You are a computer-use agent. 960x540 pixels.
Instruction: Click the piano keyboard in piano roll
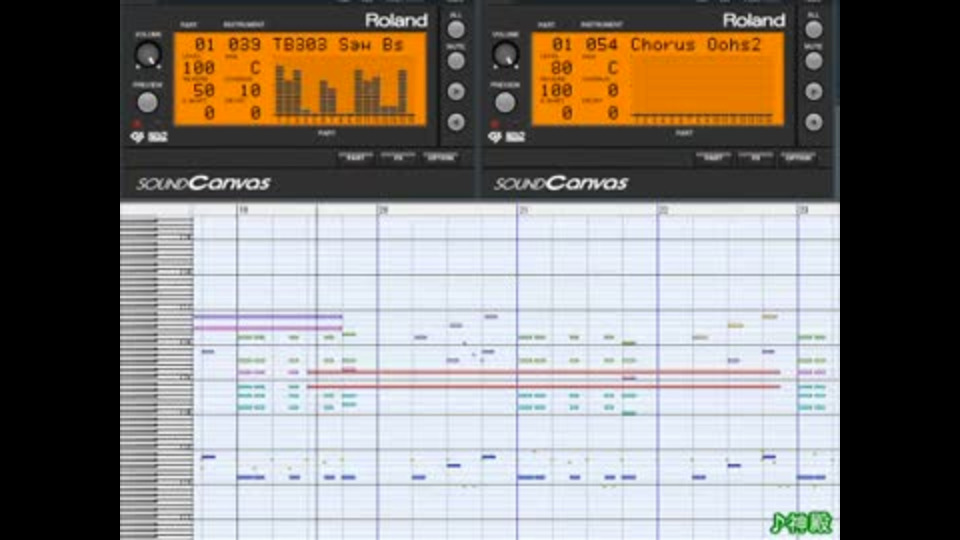pos(157,377)
